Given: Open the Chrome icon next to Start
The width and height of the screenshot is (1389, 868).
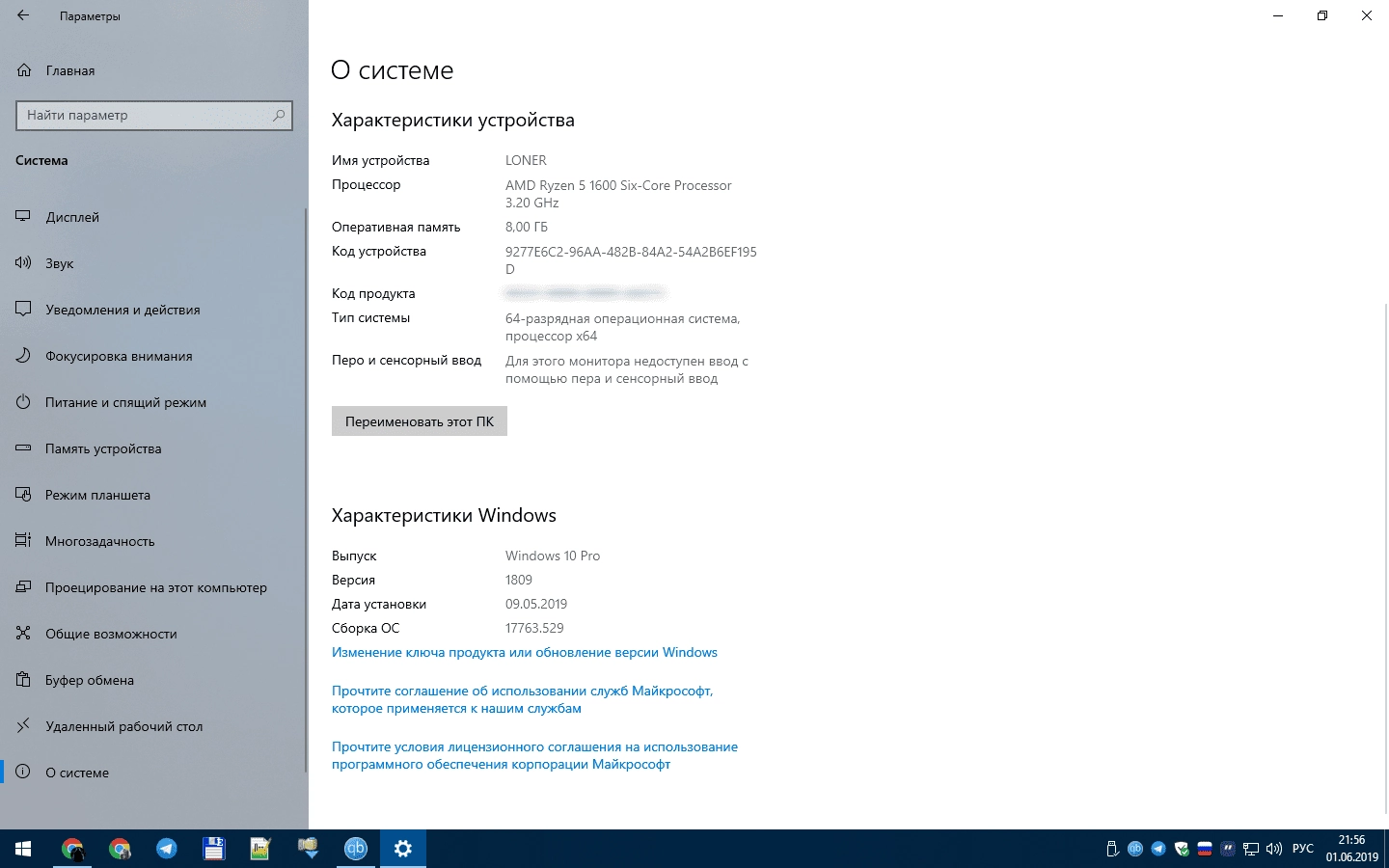Looking at the screenshot, I should pyautogui.click(x=72, y=849).
